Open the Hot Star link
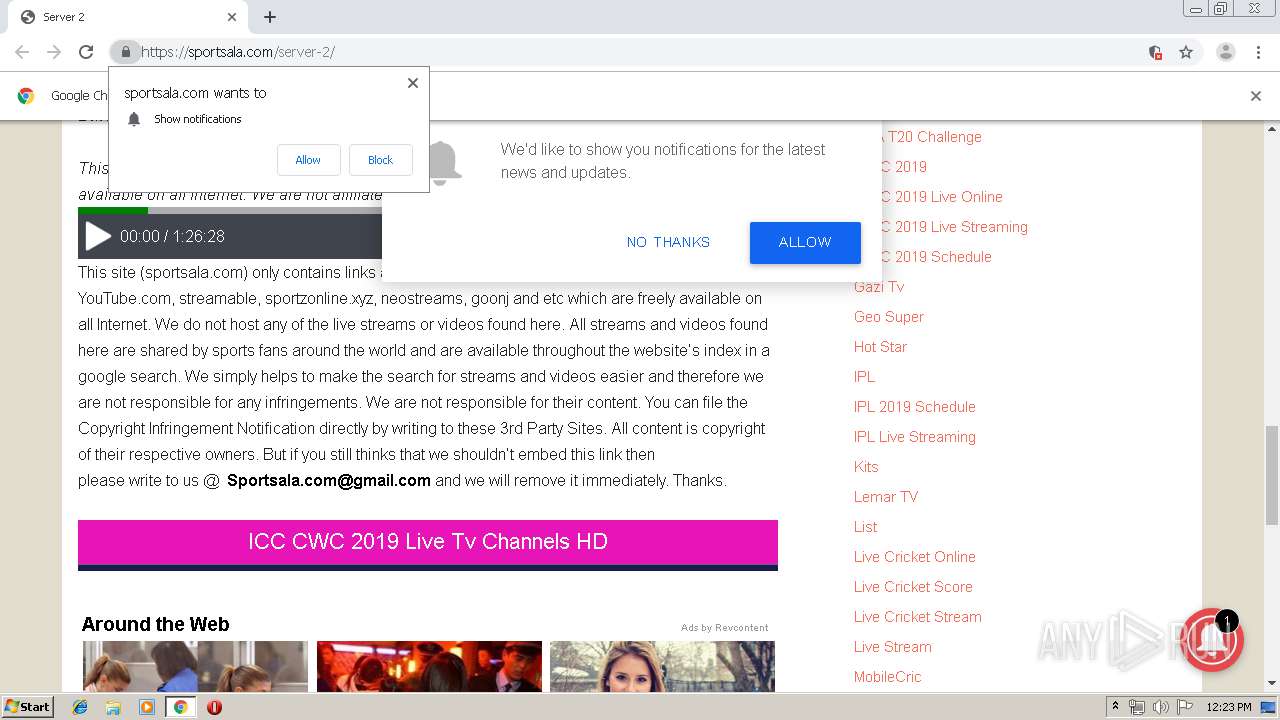 pos(880,347)
